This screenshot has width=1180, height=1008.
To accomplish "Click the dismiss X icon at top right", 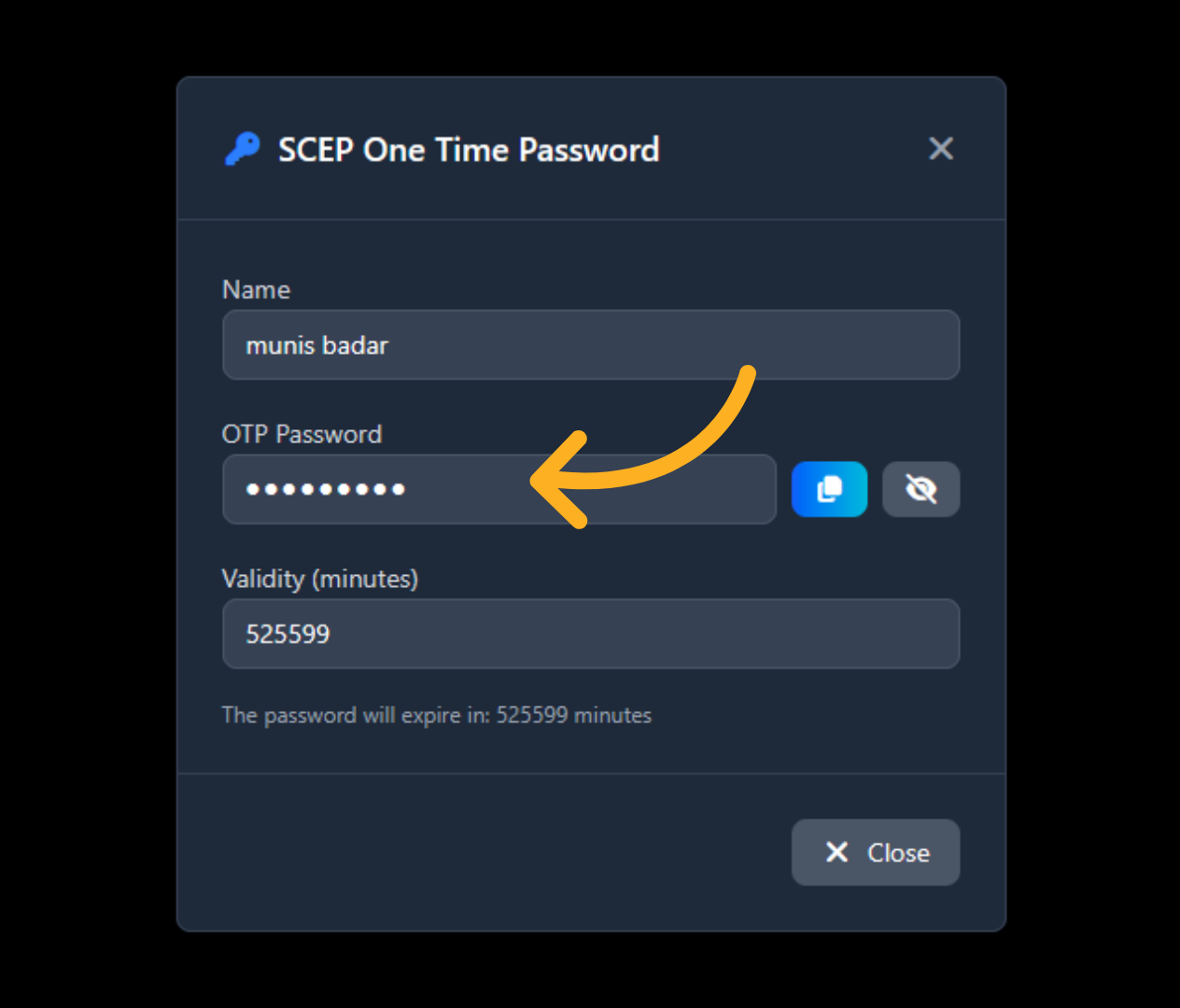I will pos(941,148).
